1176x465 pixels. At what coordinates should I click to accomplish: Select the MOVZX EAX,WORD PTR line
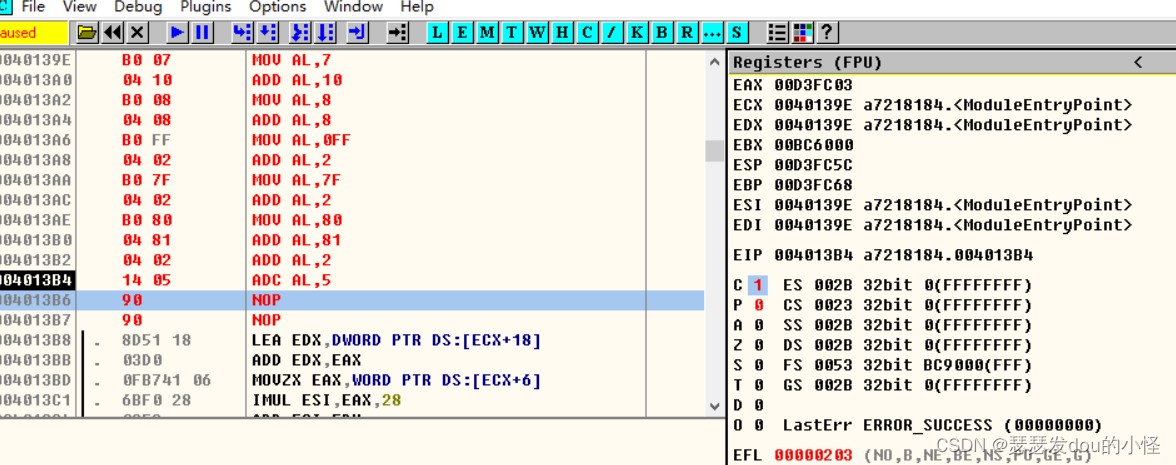(x=396, y=380)
